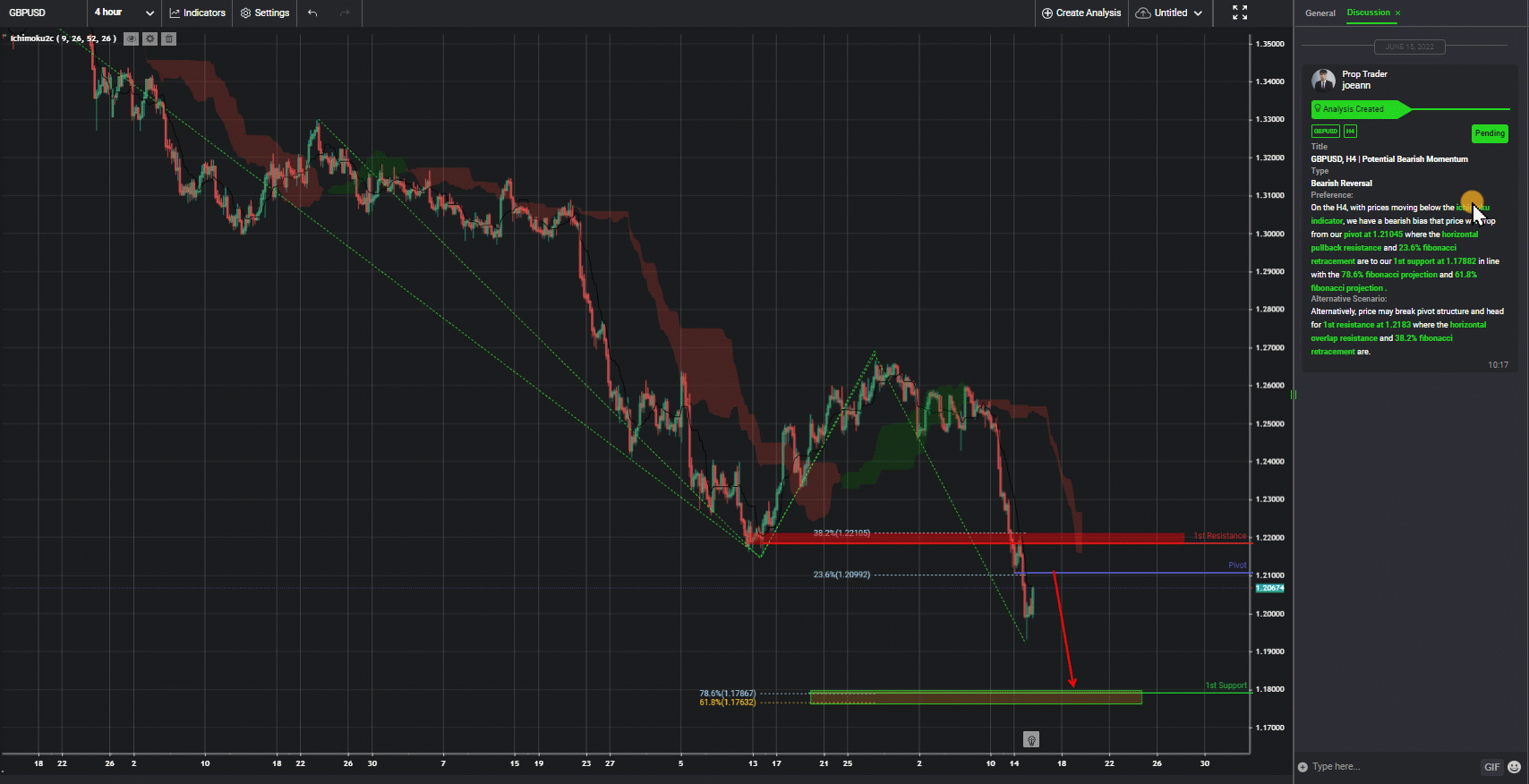Screen dimensions: 1529x784
Task: Click the Pivot line label
Action: tap(1237, 566)
